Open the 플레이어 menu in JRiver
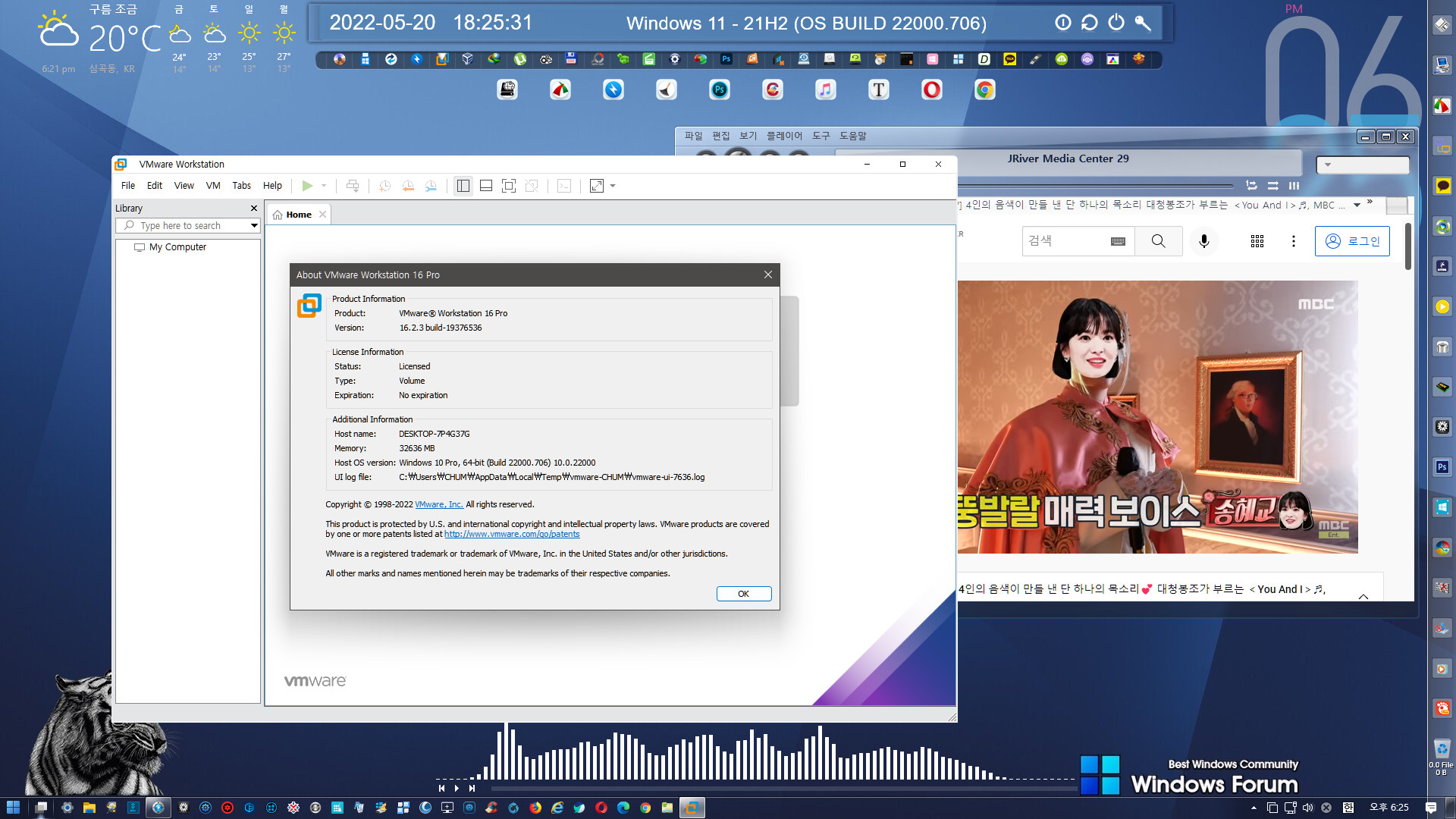Viewport: 1456px width, 819px height. 784,136
